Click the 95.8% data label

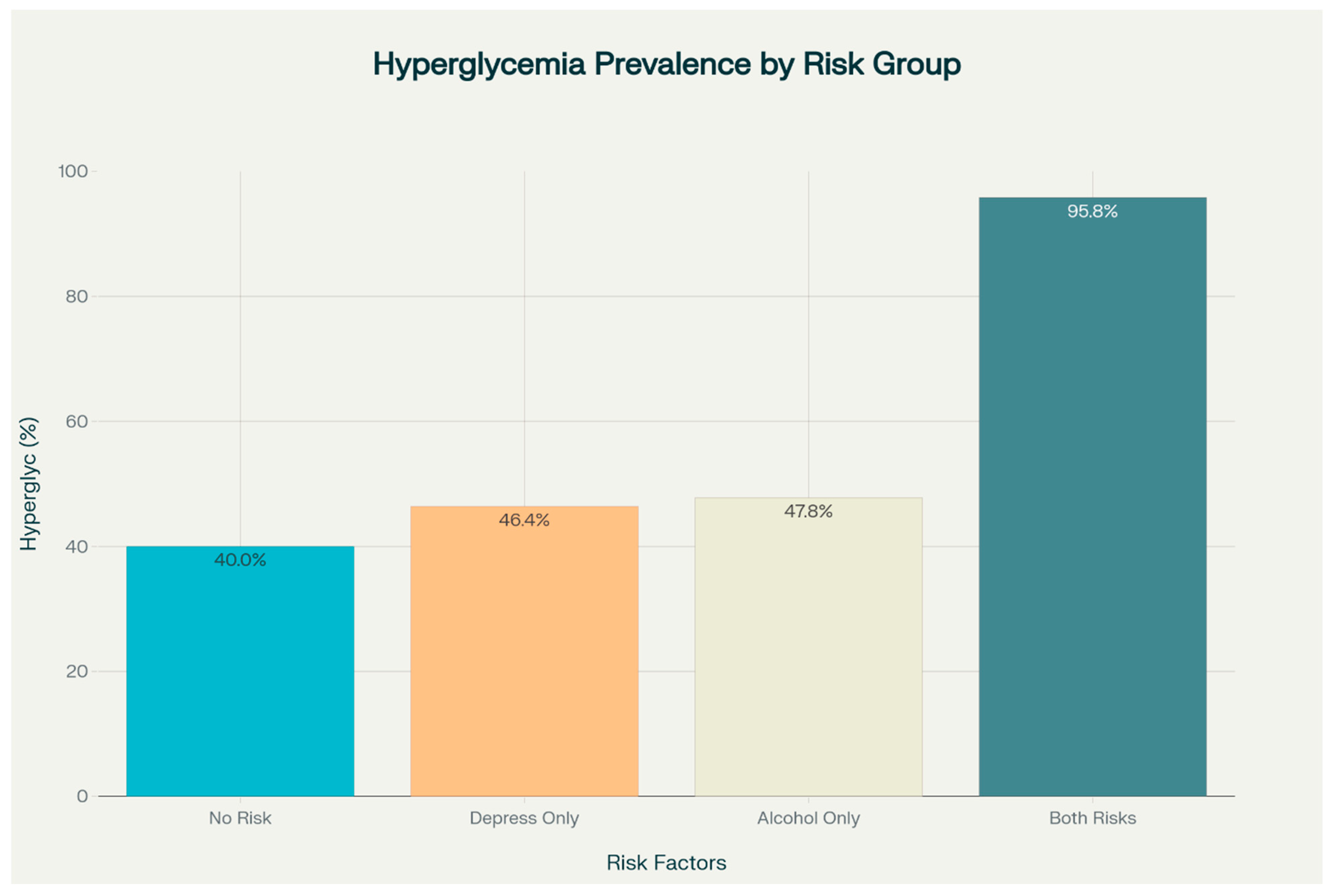tap(1092, 211)
